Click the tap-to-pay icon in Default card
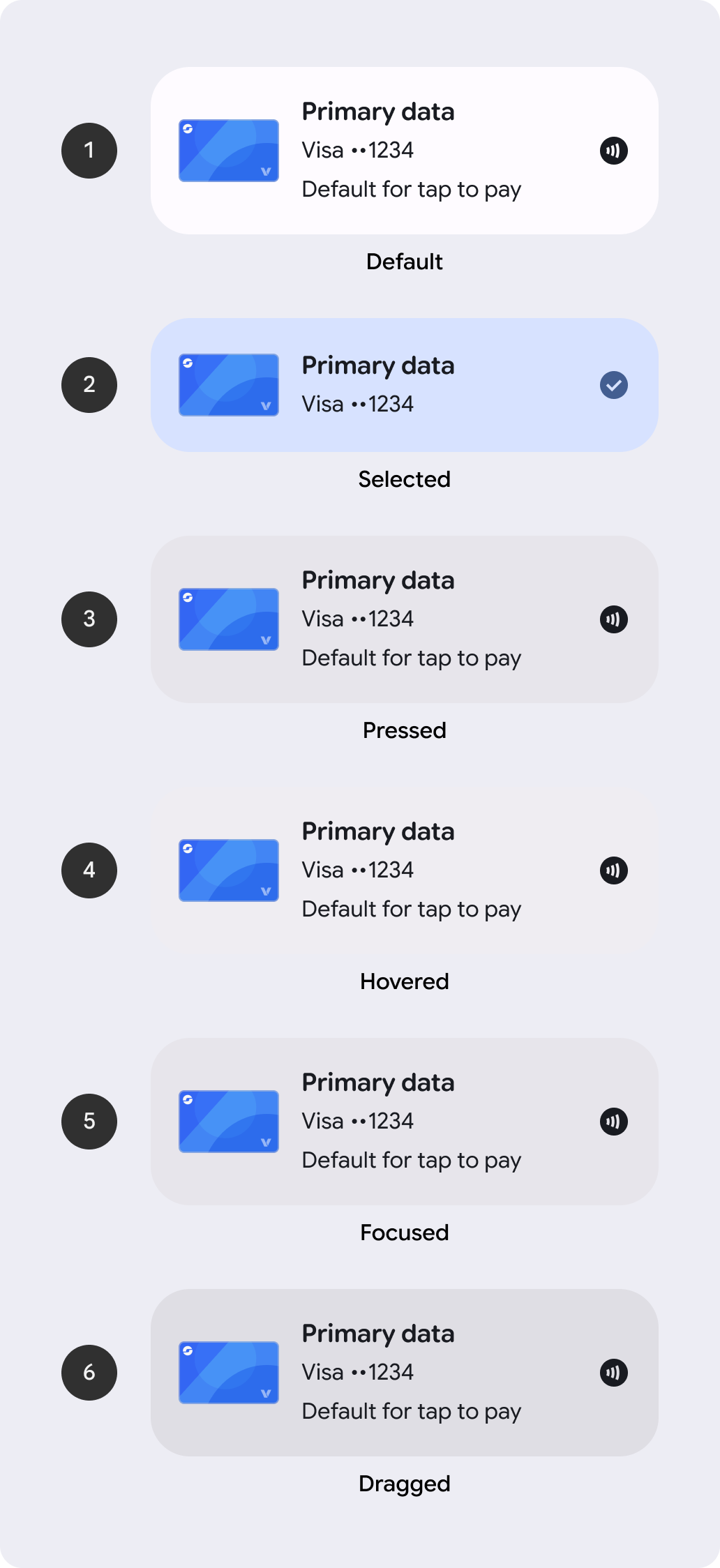The height and width of the screenshot is (1568, 720). [x=614, y=151]
